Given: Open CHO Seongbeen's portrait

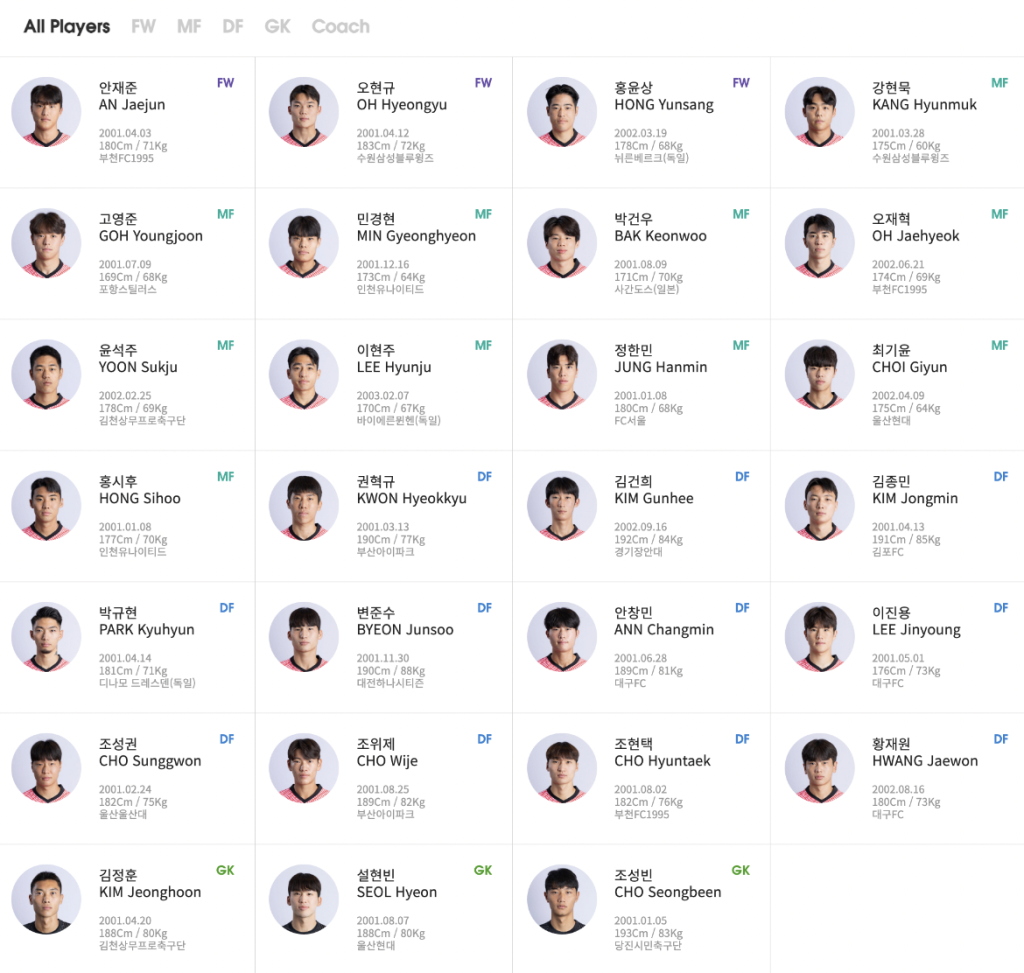Looking at the screenshot, I should [562, 900].
